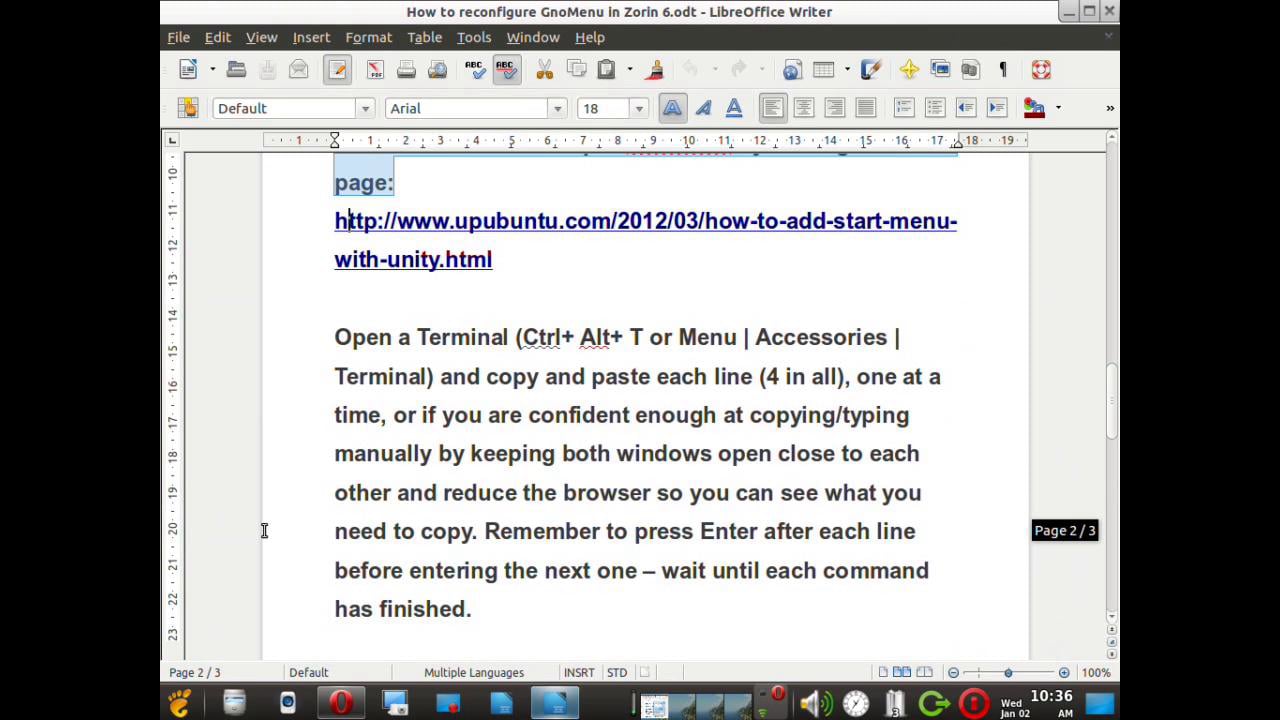Open the Tools menu
Image resolution: width=1280 pixels, height=720 pixels.
pos(474,37)
